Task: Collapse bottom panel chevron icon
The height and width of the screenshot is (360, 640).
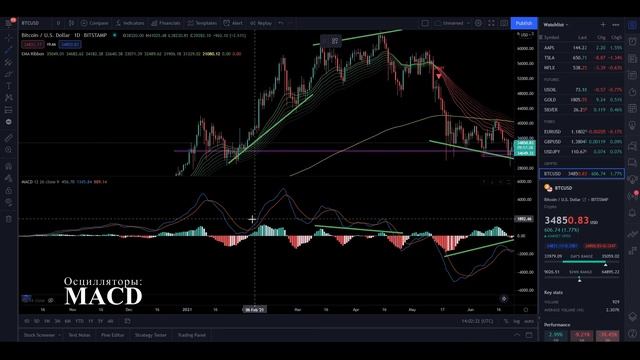Action: [517, 335]
